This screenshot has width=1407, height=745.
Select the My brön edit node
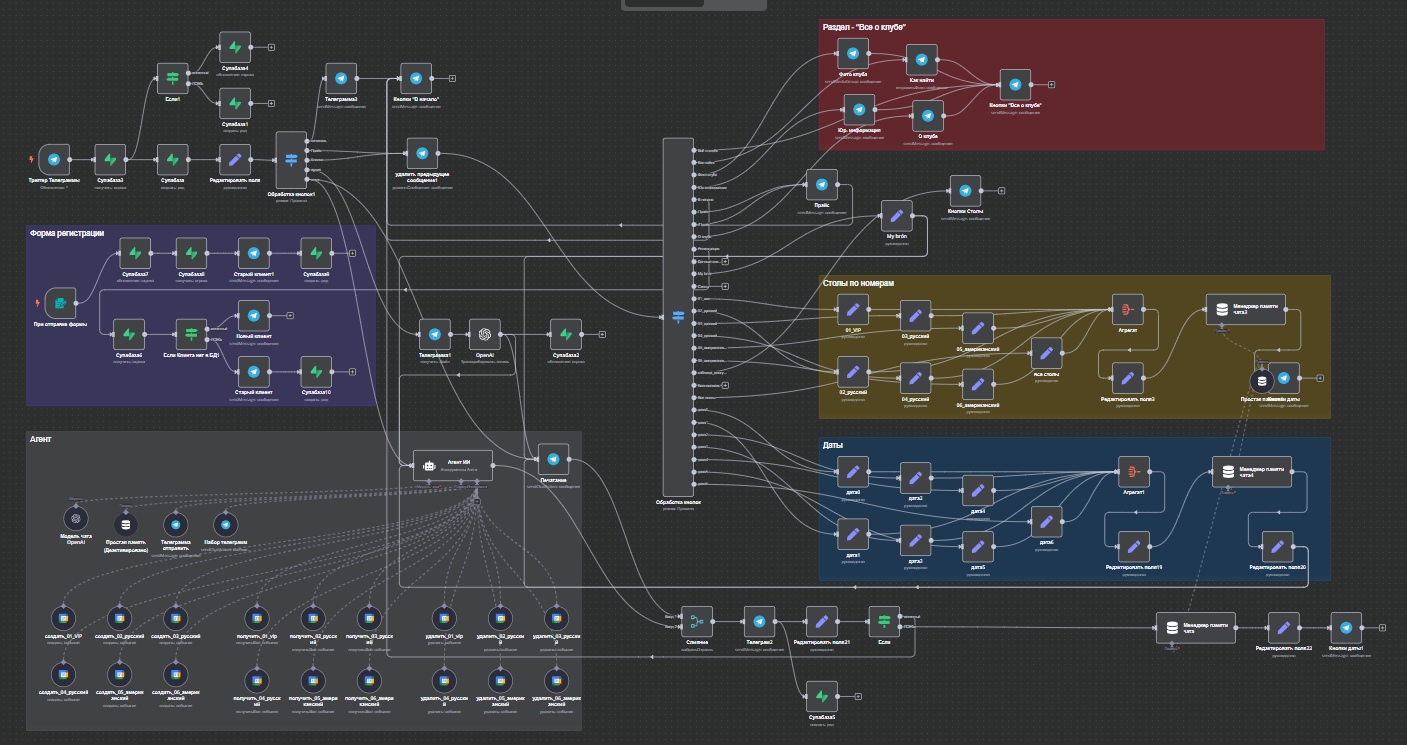pos(897,215)
